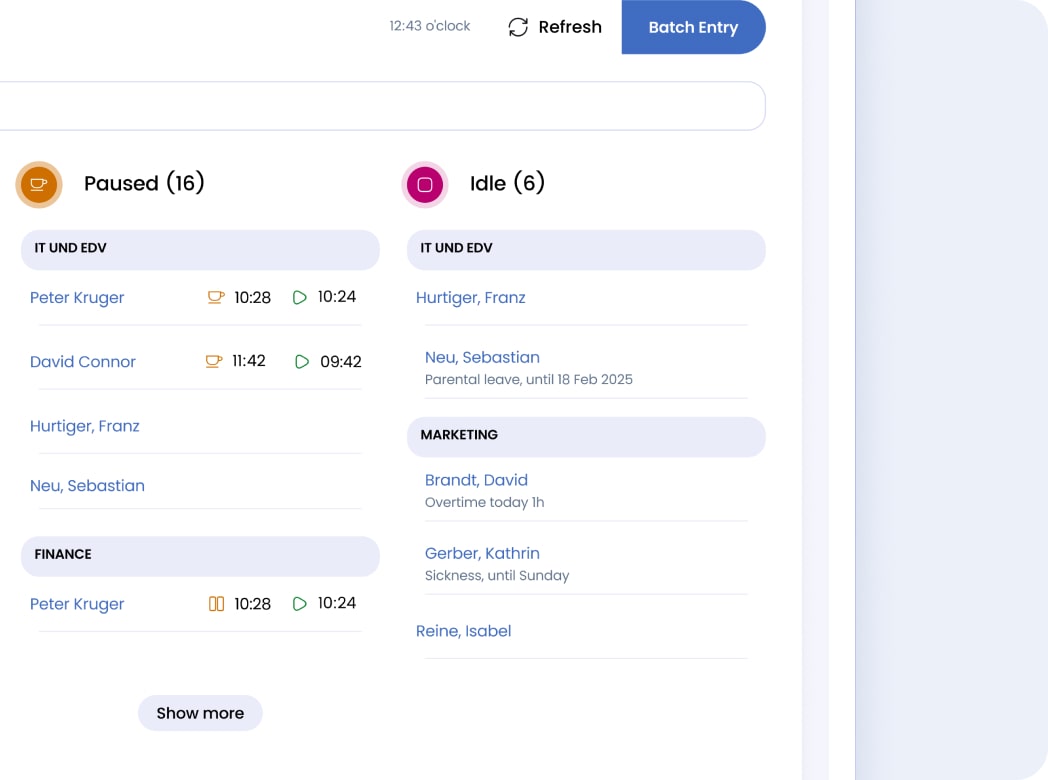
Task: Open Hurtiger, Franz in the Paused column
Action: pos(85,426)
